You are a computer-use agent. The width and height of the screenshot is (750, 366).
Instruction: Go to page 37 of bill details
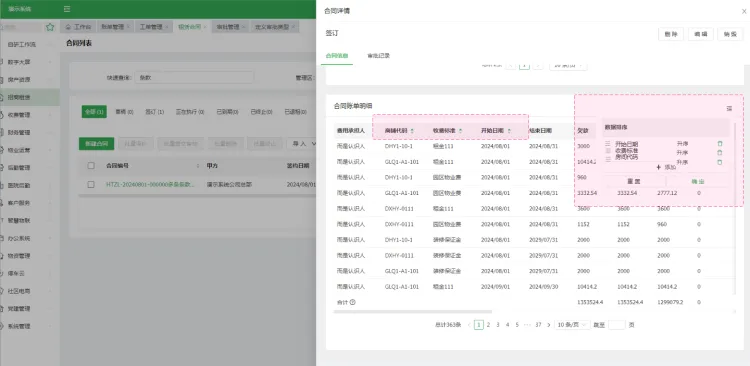point(538,324)
